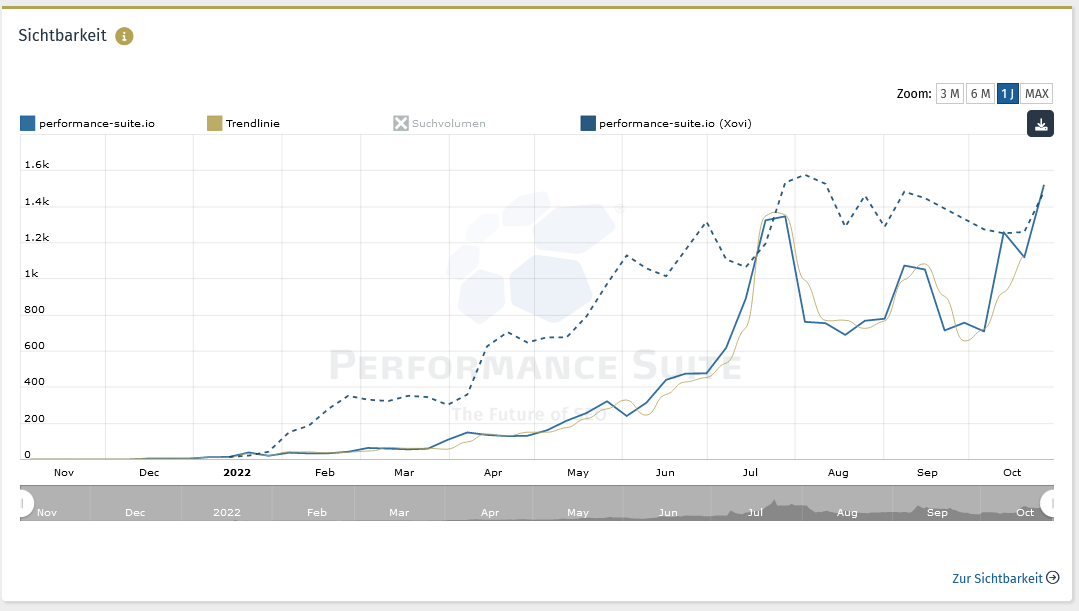Set zoom to MAX
Viewport: 1079px width, 611px height.
coord(1036,94)
